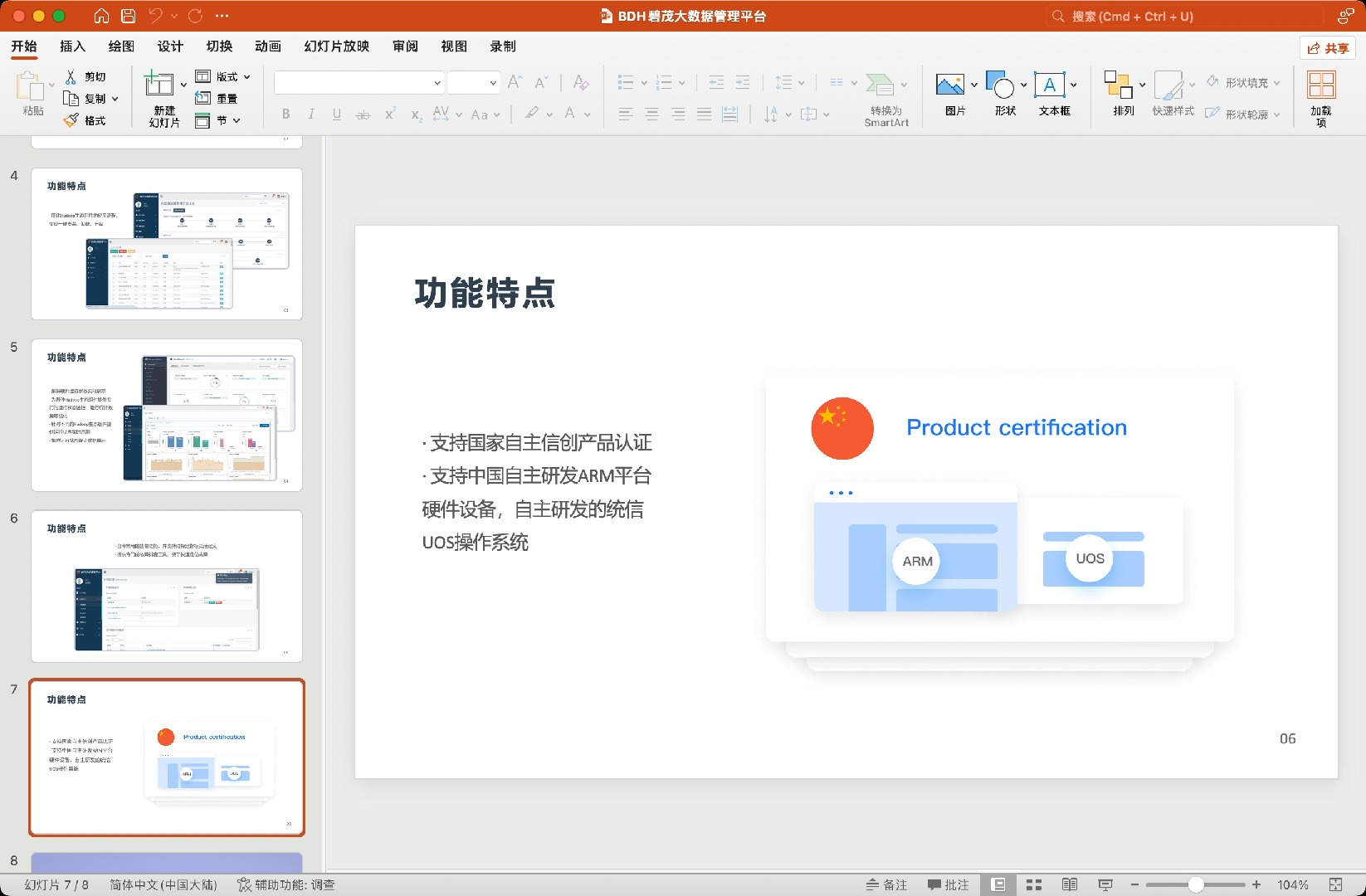
Task: Decrease font size with smaller A
Action: click(540, 82)
